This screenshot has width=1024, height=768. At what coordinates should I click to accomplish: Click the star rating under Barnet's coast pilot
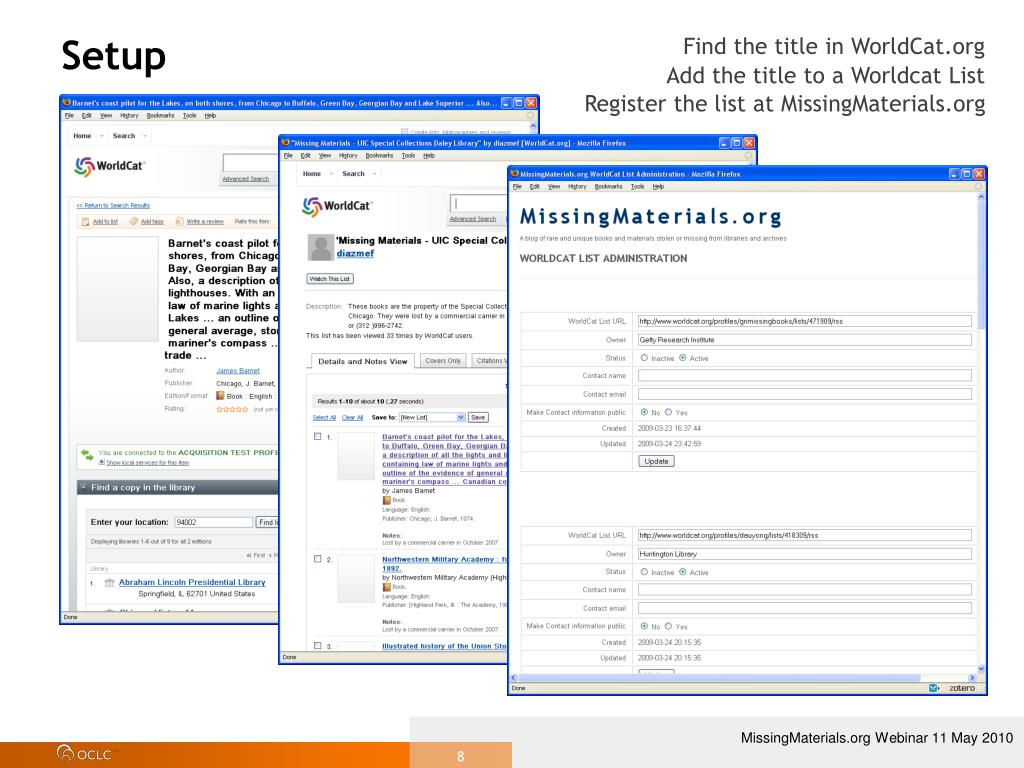(232, 409)
